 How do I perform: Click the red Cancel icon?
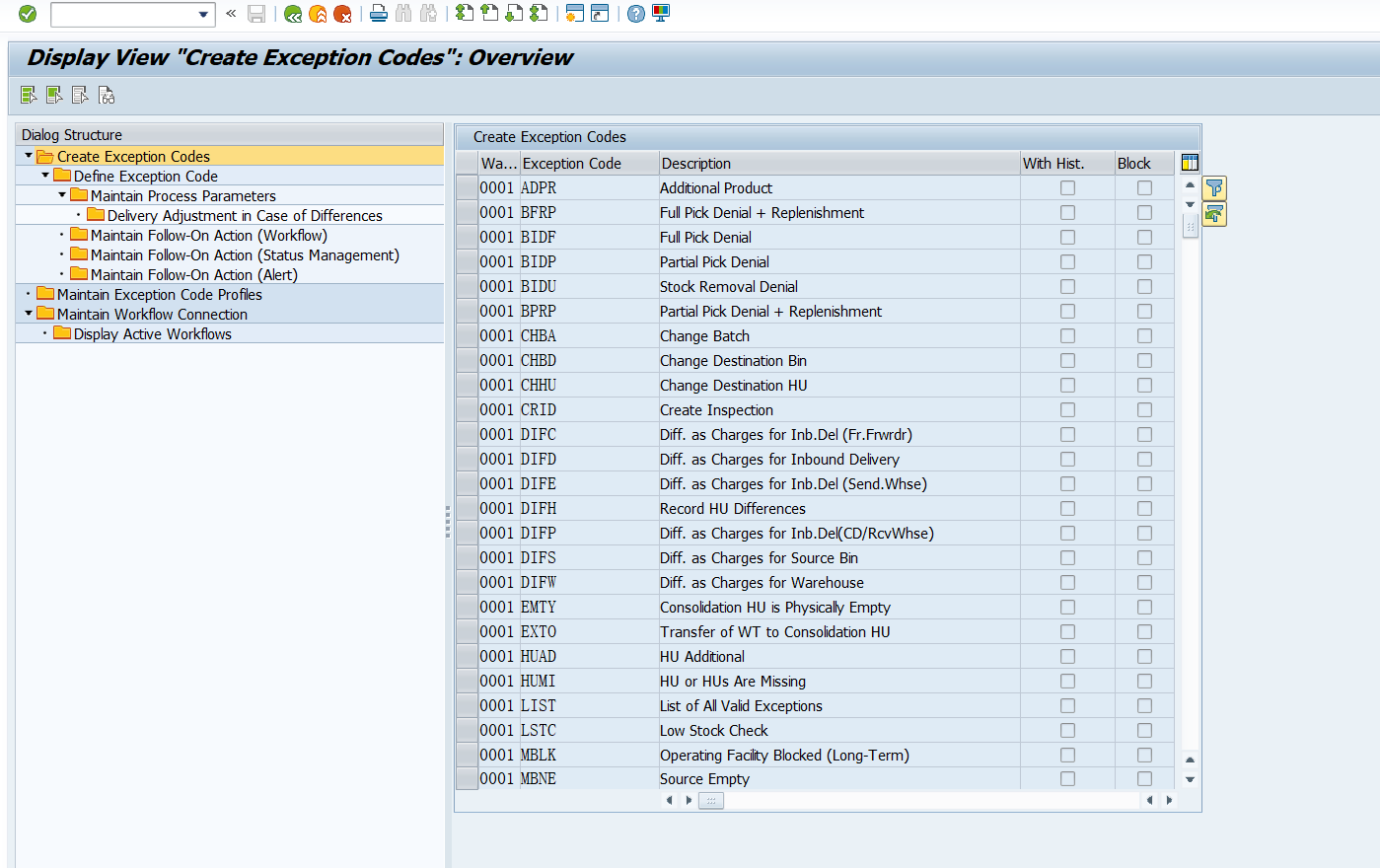342,14
